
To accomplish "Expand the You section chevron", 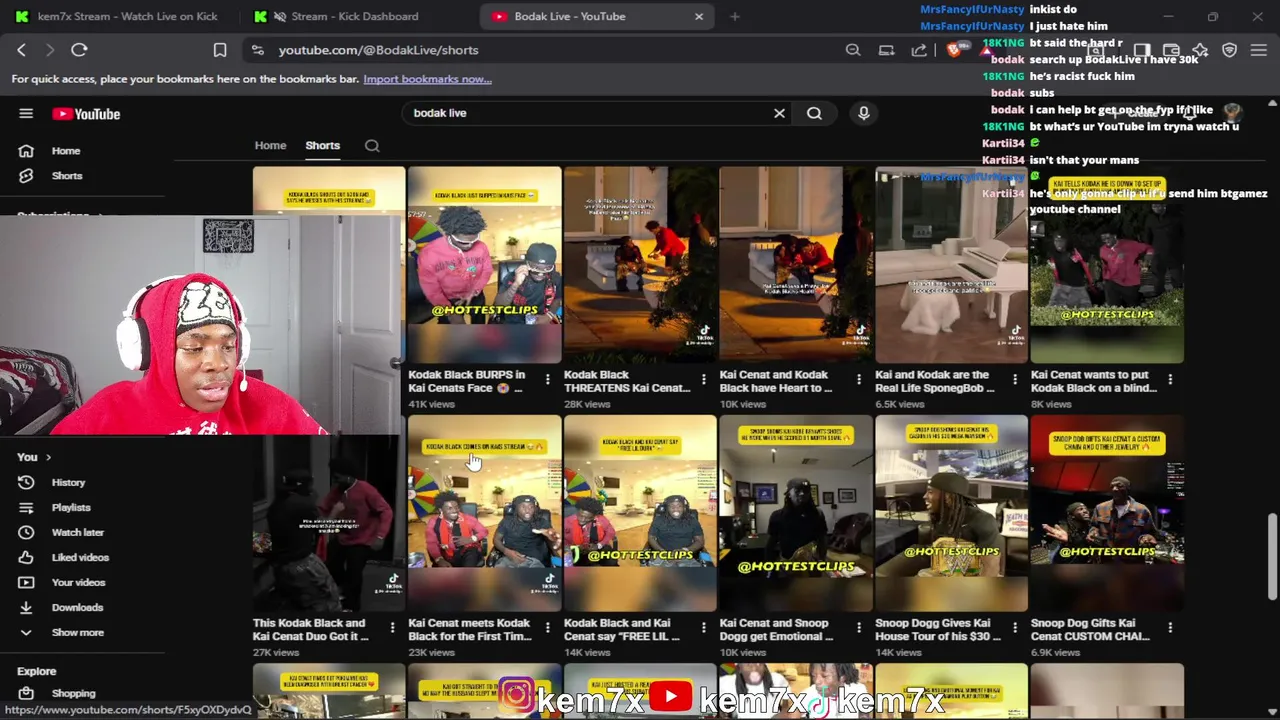I will tap(47, 458).
